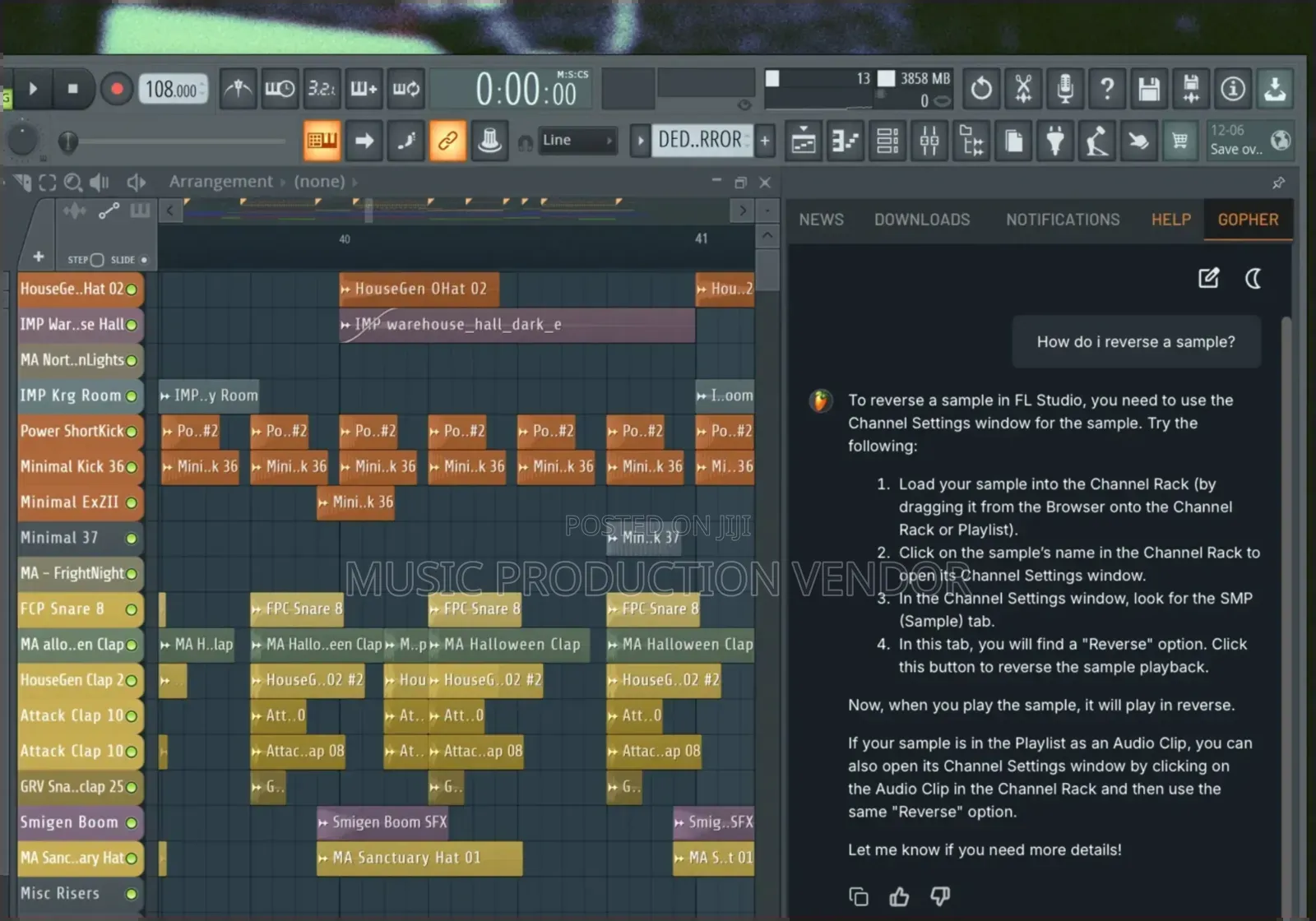Image resolution: width=1316 pixels, height=921 pixels.
Task: Mute the Misc Risers track
Action: coord(131,894)
